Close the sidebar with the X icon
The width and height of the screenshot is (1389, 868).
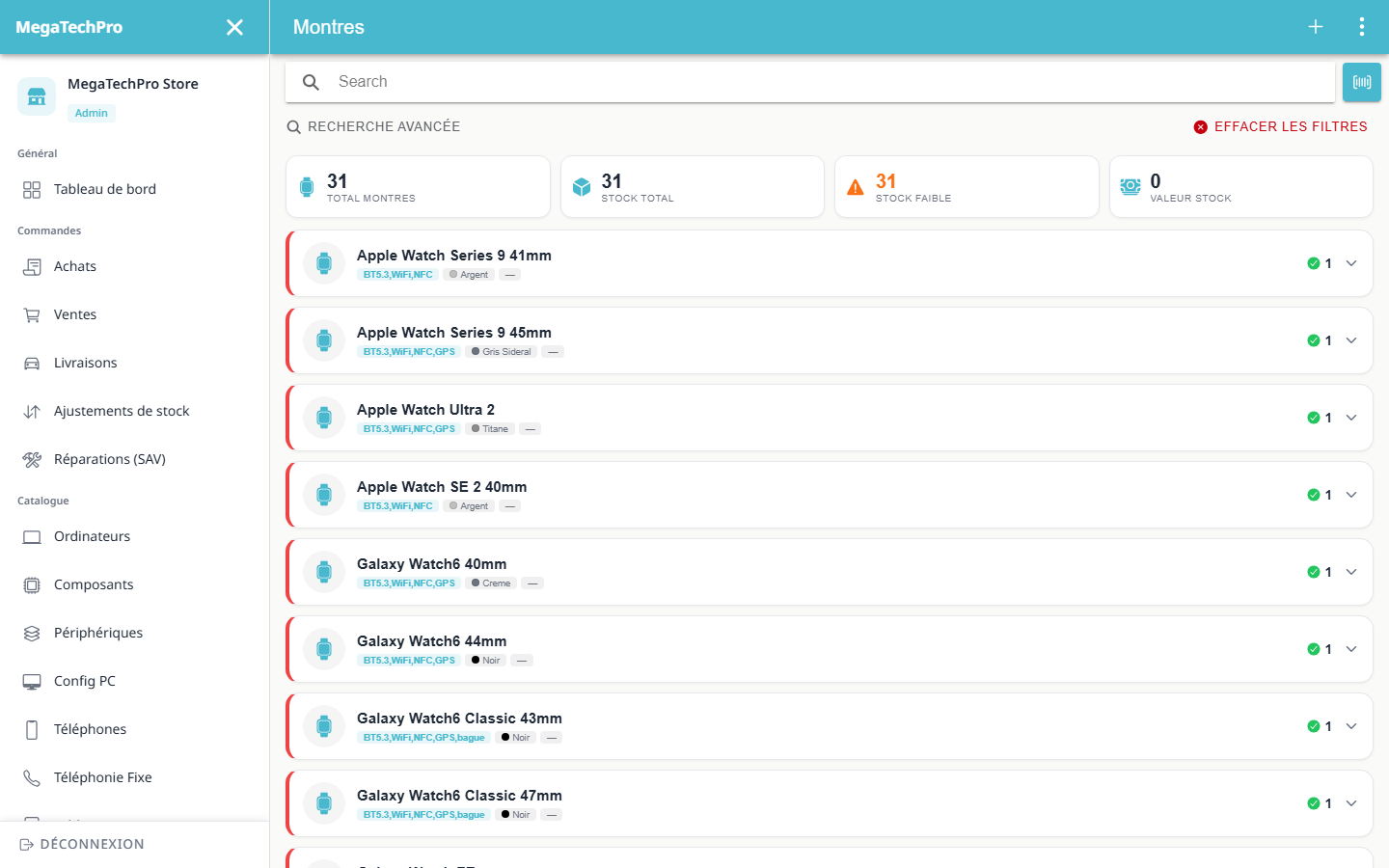coord(234,27)
